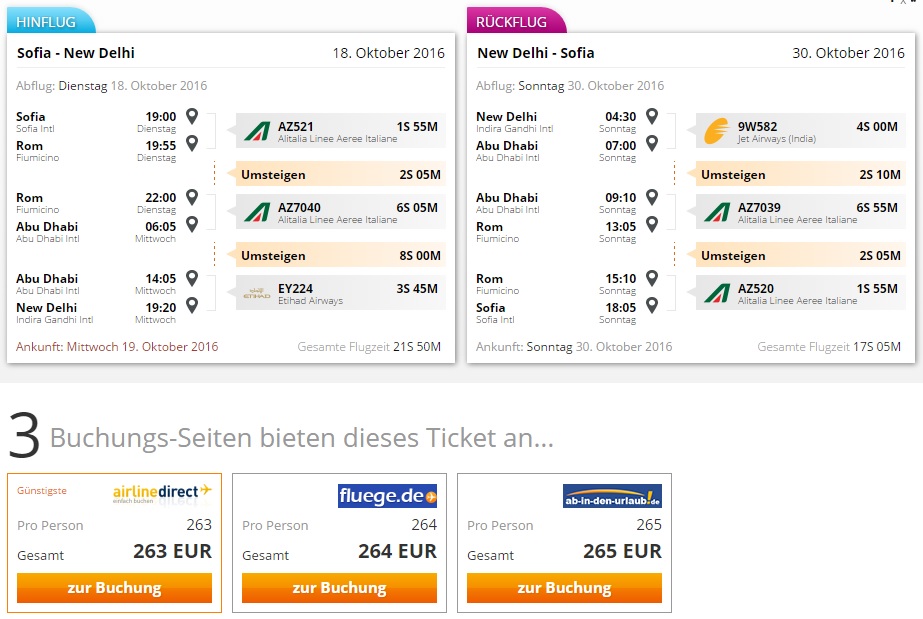923x619 pixels.
Task: Open the ab-in-den-urlaub.de logo
Action: point(612,496)
